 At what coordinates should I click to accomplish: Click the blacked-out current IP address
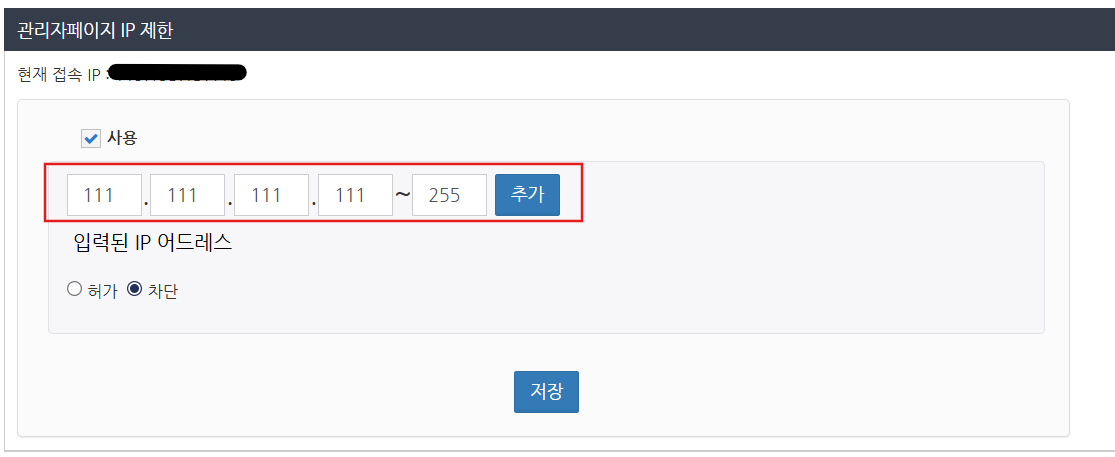click(x=178, y=73)
